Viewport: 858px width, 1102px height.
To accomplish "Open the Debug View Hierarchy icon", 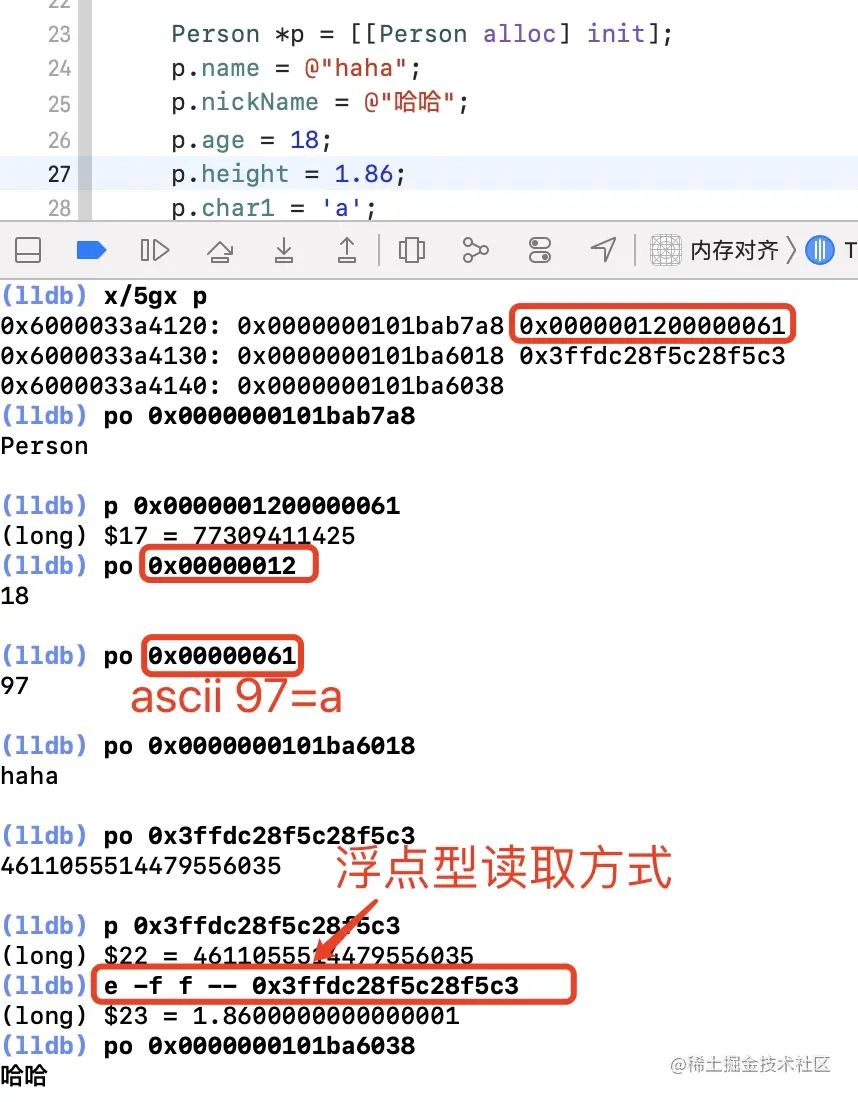I will click(412, 250).
